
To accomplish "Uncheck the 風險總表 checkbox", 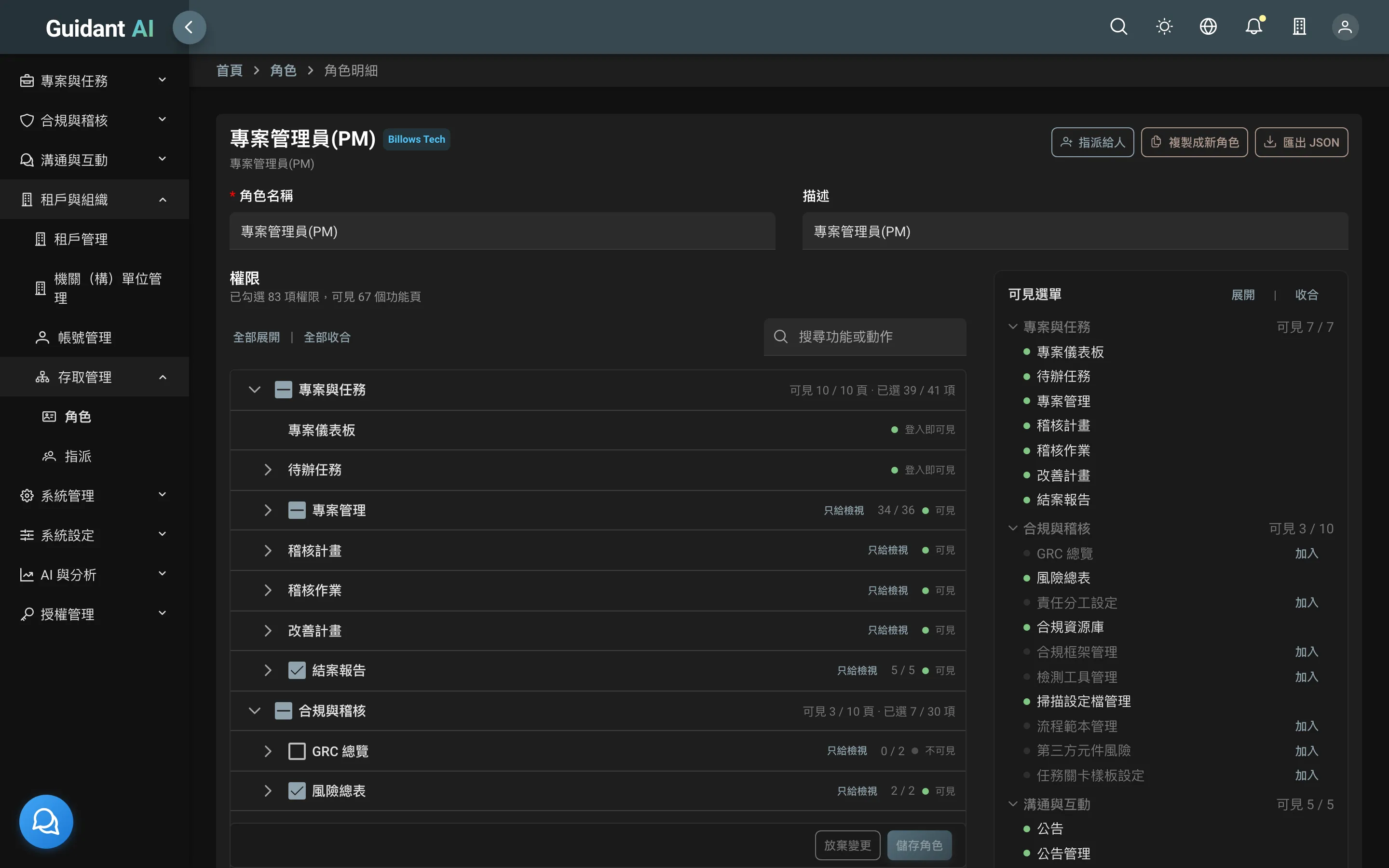I will tap(297, 791).
